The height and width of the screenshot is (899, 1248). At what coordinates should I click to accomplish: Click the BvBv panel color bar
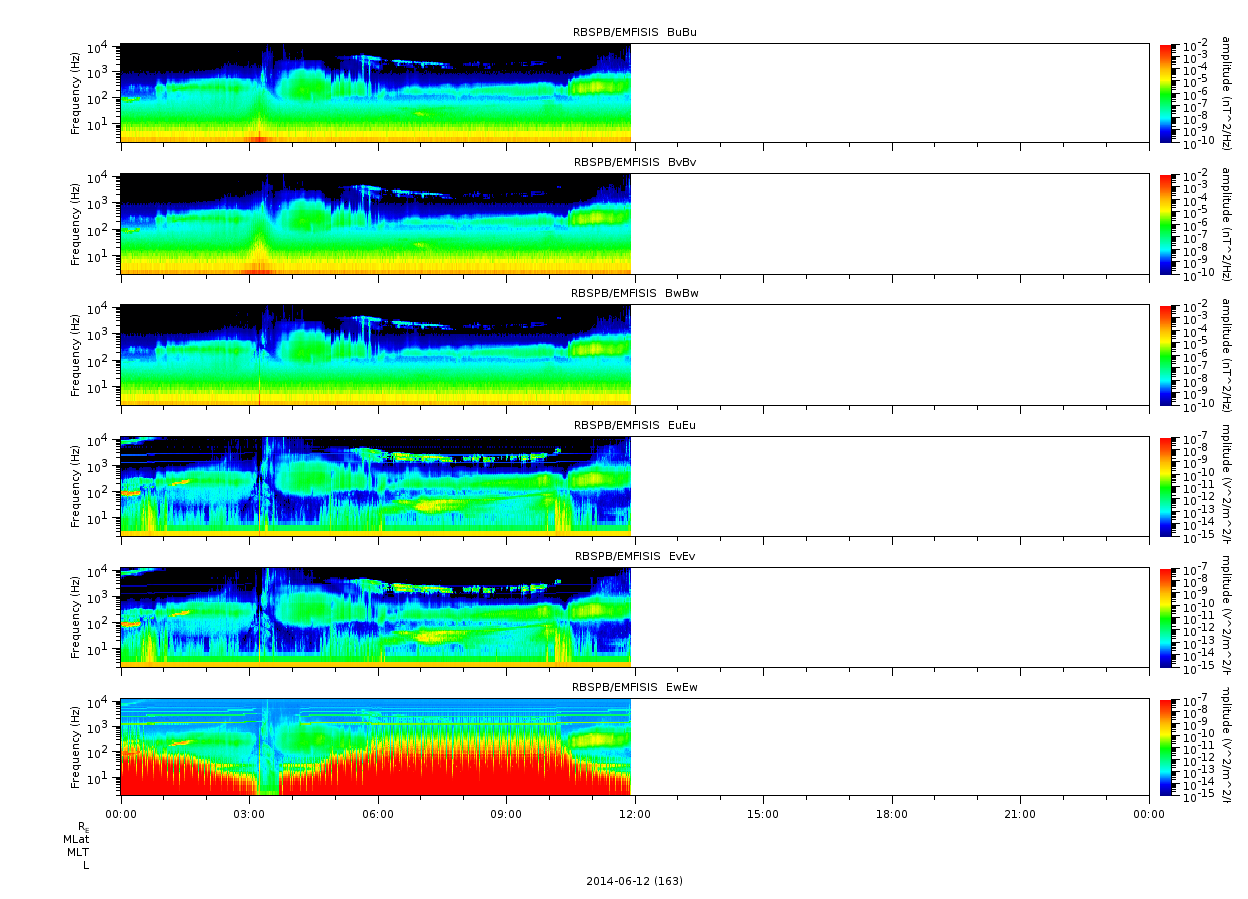1165,223
